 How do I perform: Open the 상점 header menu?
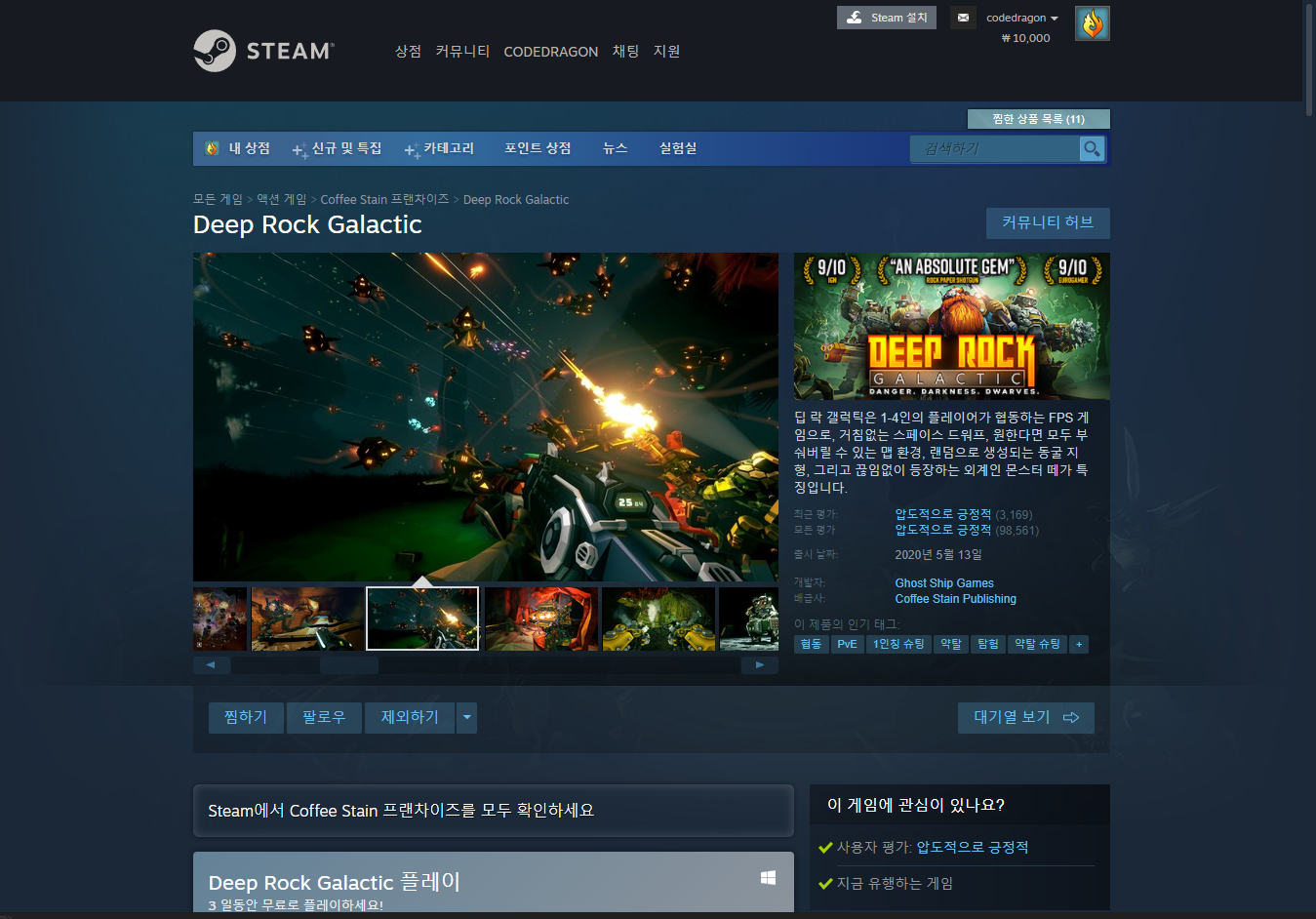pyautogui.click(x=408, y=51)
